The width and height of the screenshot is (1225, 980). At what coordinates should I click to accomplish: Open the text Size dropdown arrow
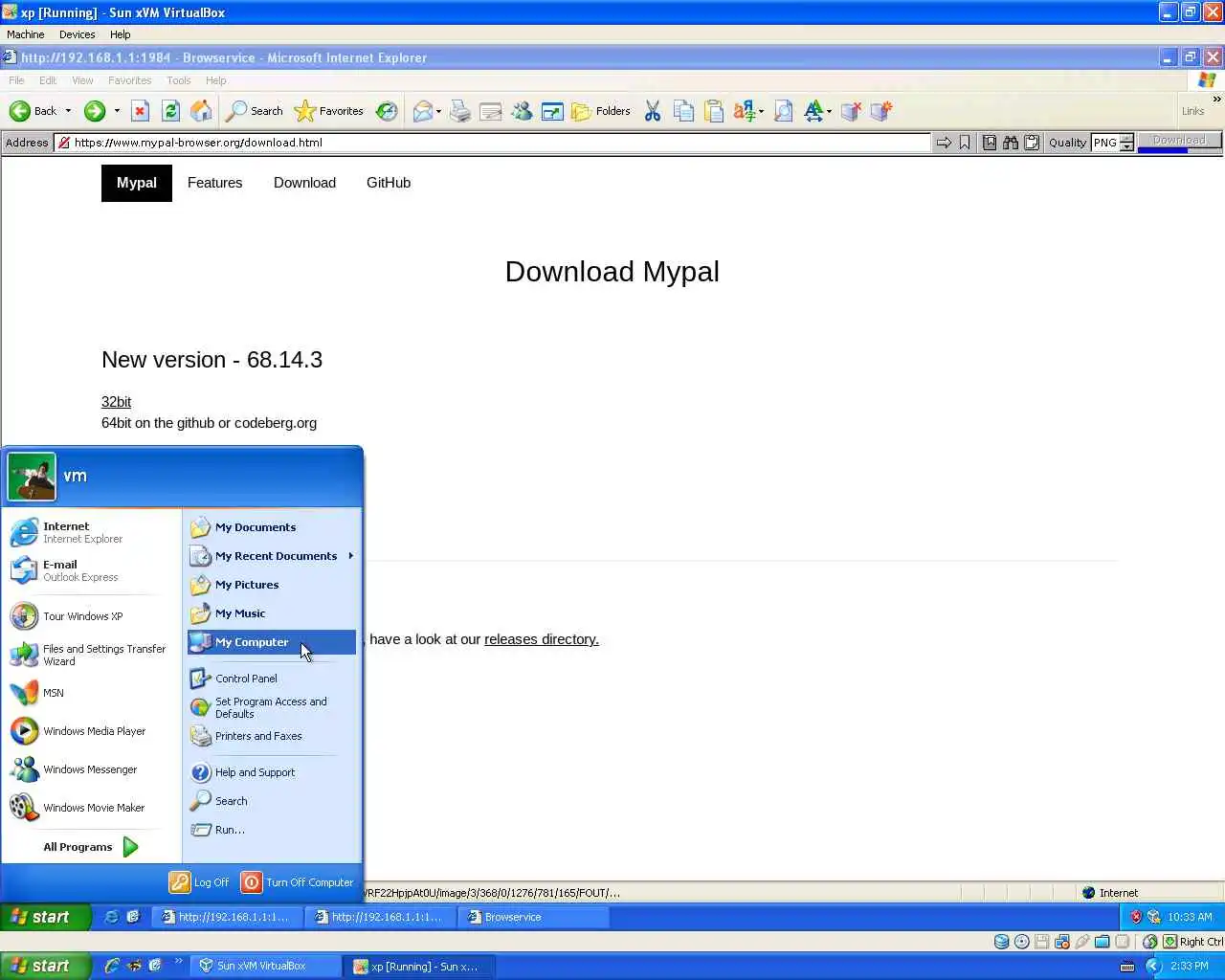pos(829,111)
